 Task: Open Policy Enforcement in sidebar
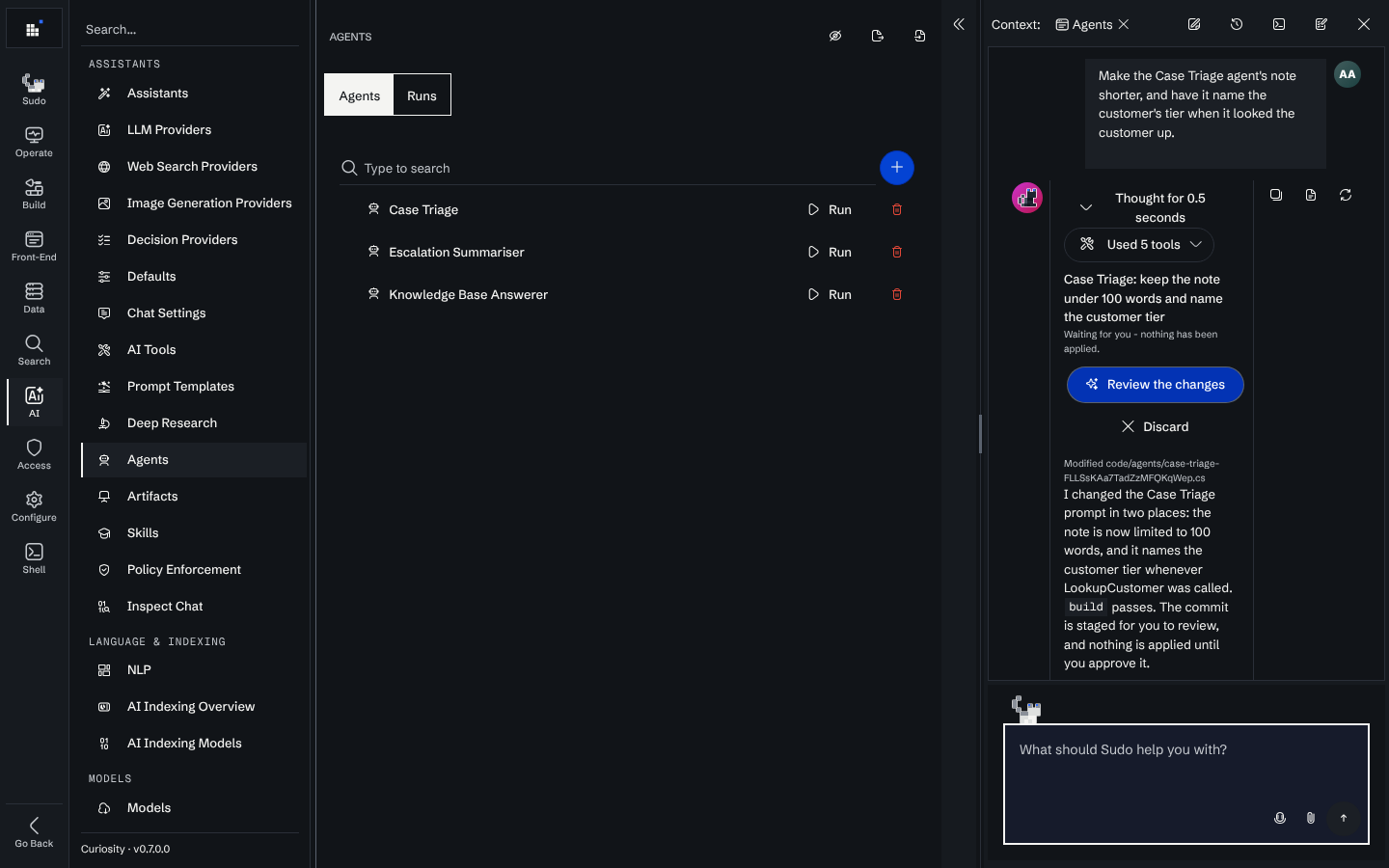tap(194, 570)
